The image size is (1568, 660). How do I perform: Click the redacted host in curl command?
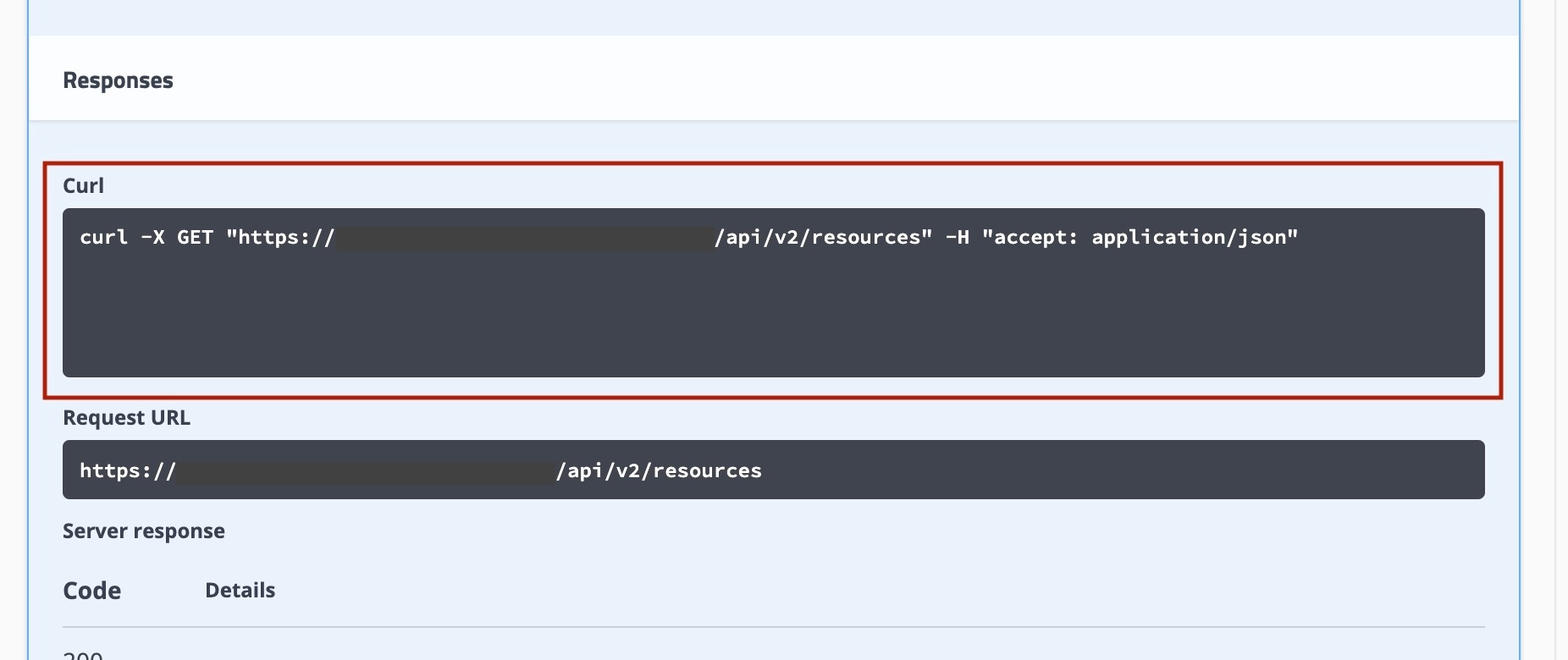525,238
